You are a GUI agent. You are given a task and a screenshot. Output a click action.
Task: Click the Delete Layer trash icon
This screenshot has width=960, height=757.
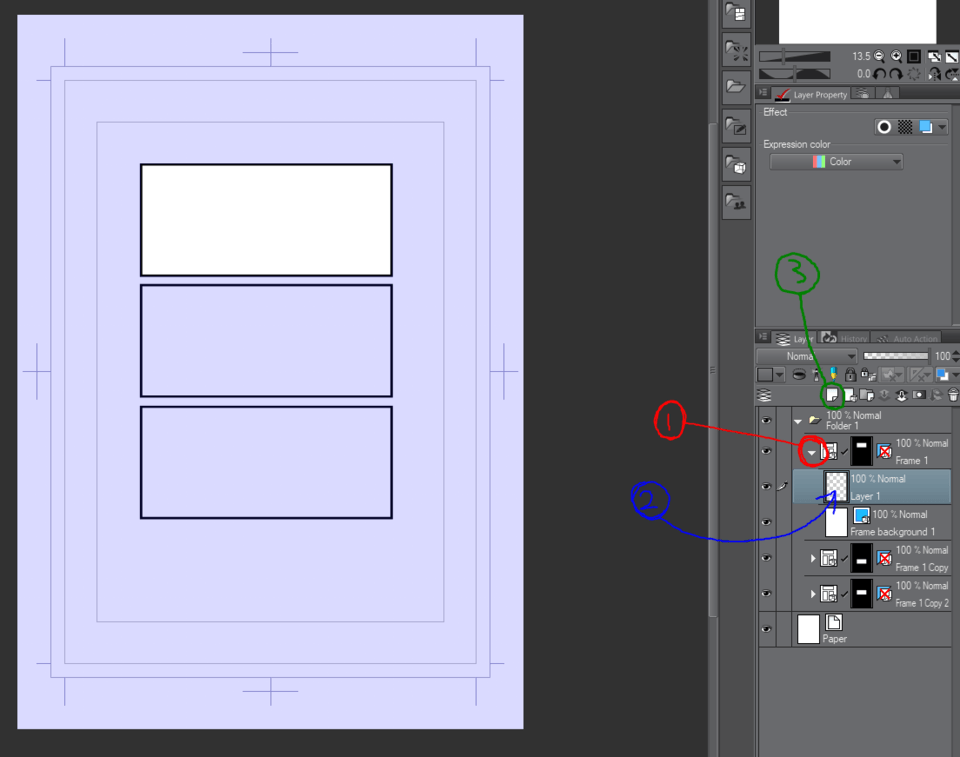pos(953,395)
